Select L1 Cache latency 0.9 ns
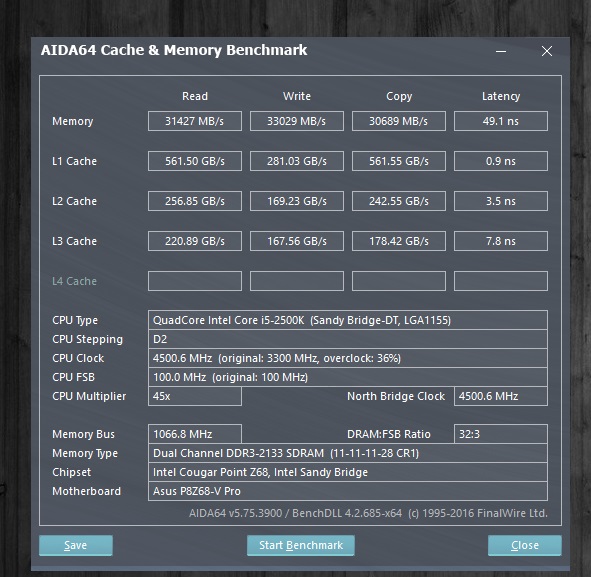The width and height of the screenshot is (591, 577). pos(501,161)
